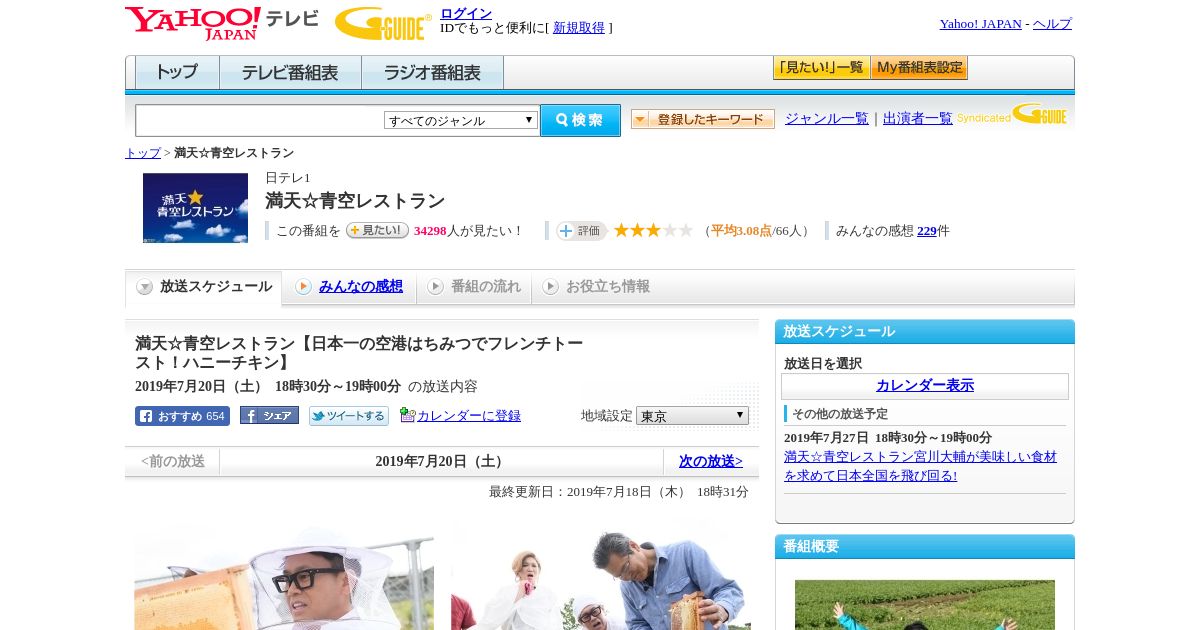Open 「見たい!」一覧 button

(x=821, y=68)
